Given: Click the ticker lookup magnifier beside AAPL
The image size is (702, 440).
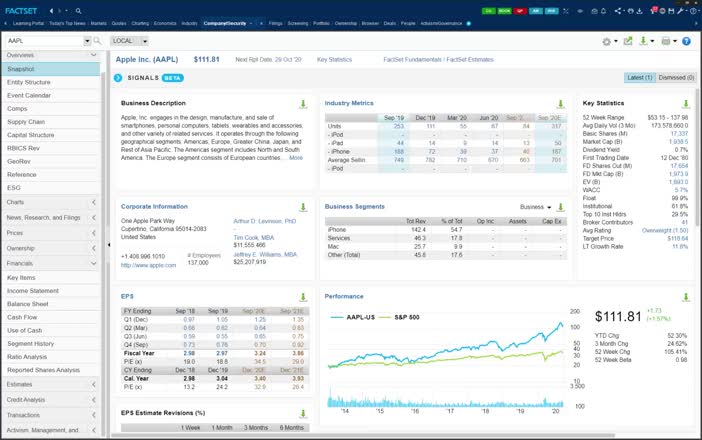Looking at the screenshot, I should pyautogui.click(x=97, y=41).
